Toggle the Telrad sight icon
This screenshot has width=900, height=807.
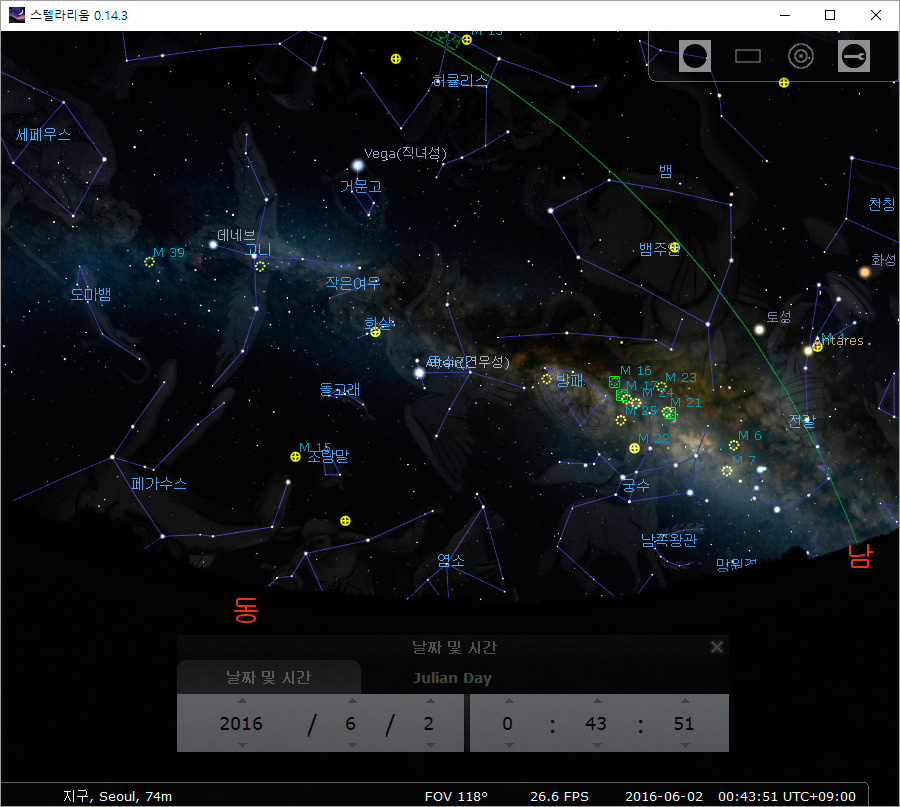[x=801, y=56]
